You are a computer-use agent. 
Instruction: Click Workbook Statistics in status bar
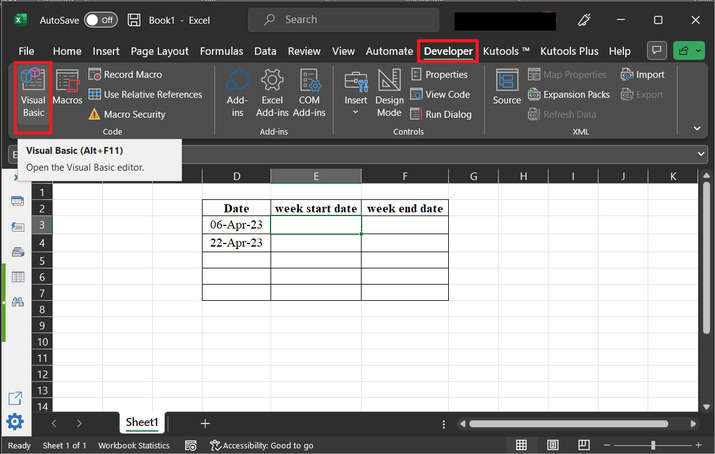(133, 446)
